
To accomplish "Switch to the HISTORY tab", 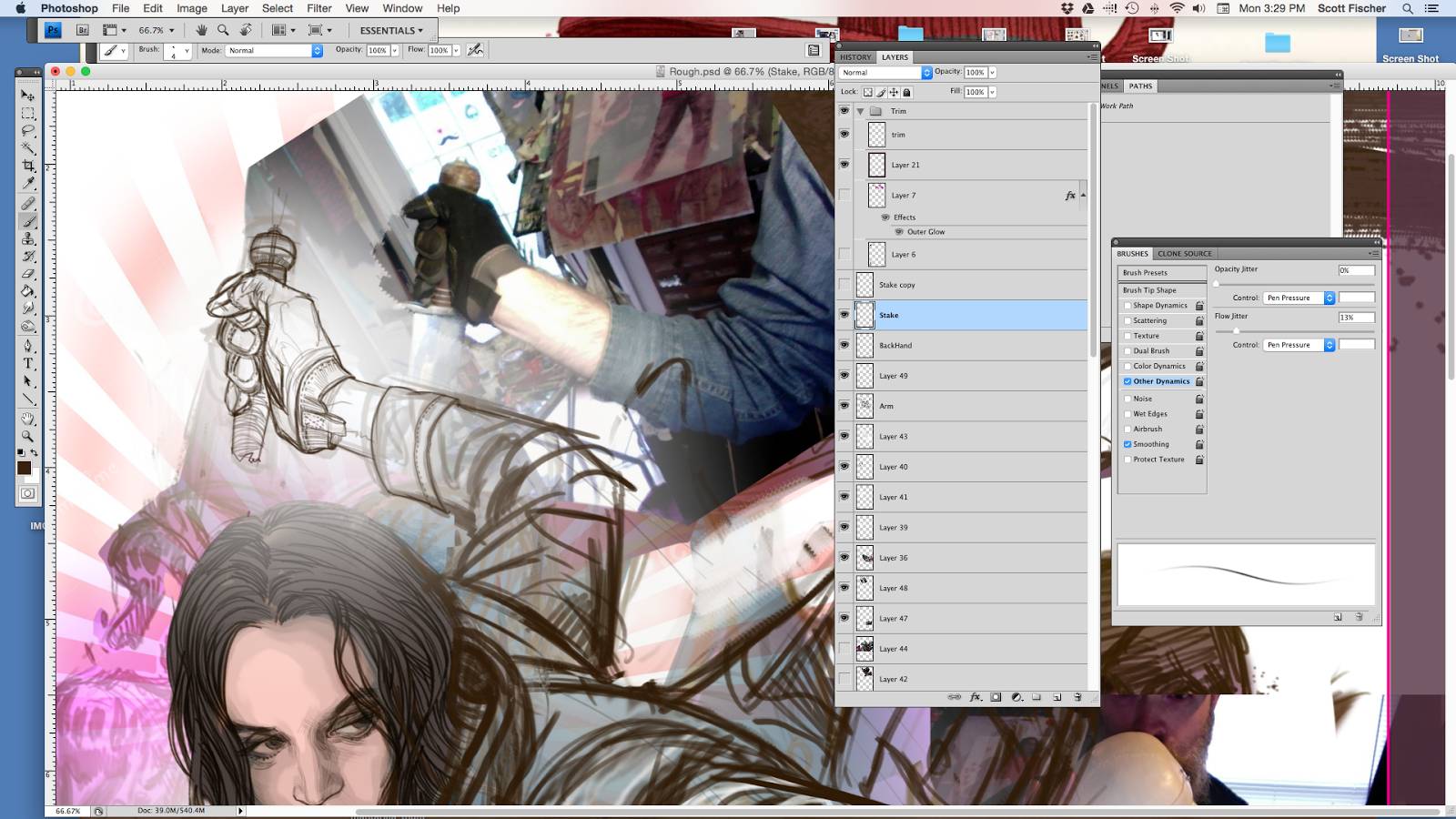I will click(855, 56).
